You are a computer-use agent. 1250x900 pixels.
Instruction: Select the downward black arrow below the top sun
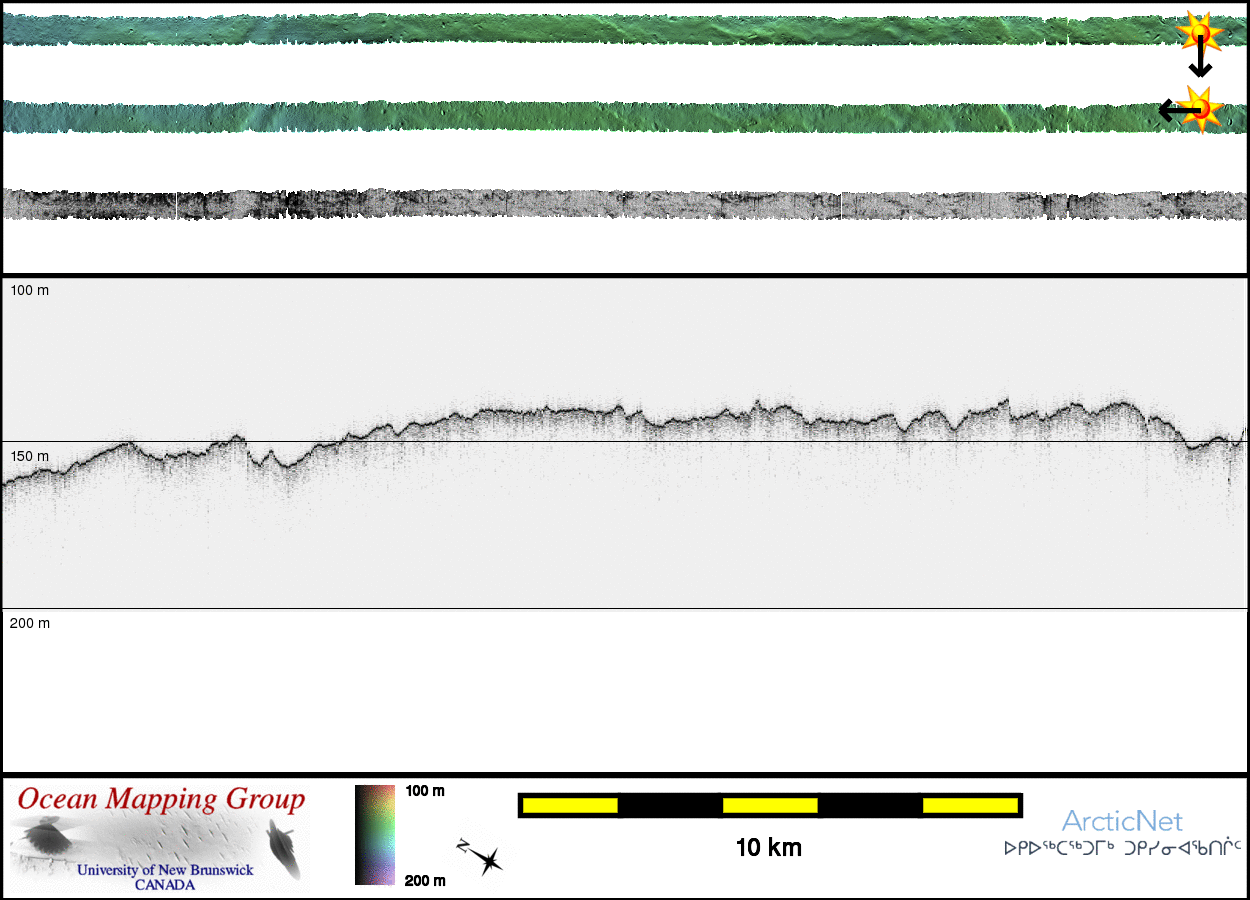[1200, 64]
